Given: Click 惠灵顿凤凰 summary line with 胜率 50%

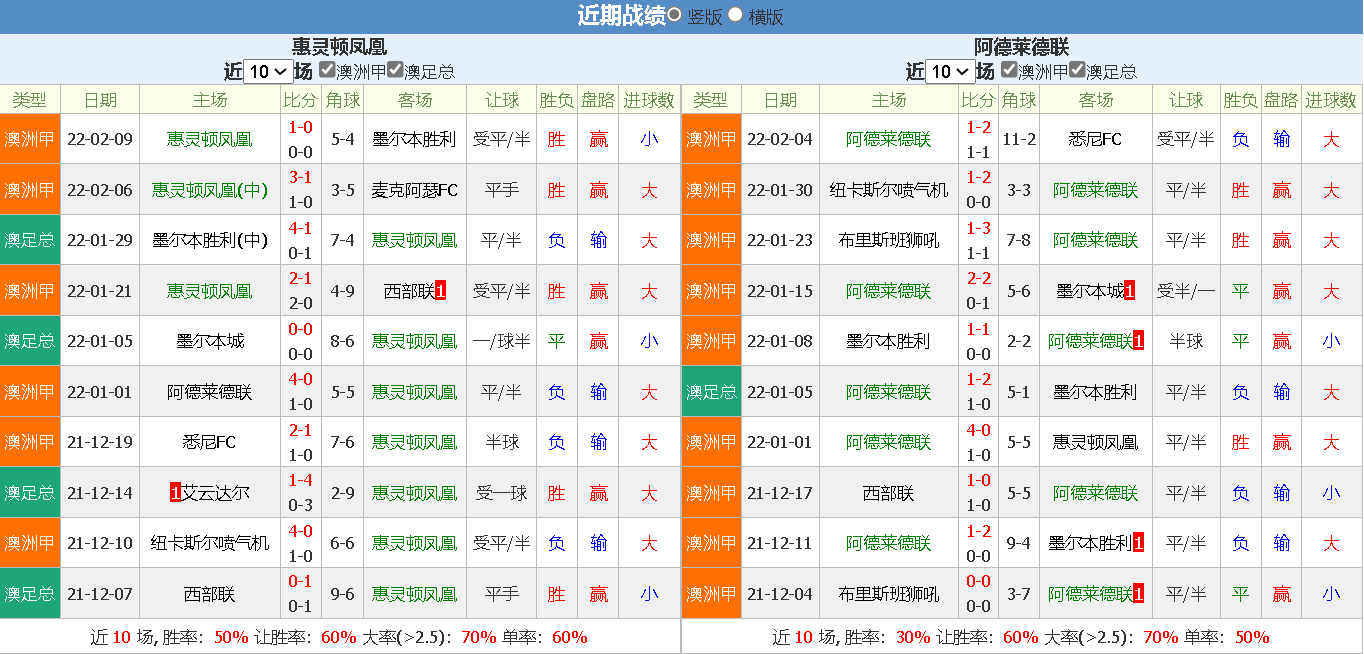Looking at the screenshot, I should pos(339,637).
